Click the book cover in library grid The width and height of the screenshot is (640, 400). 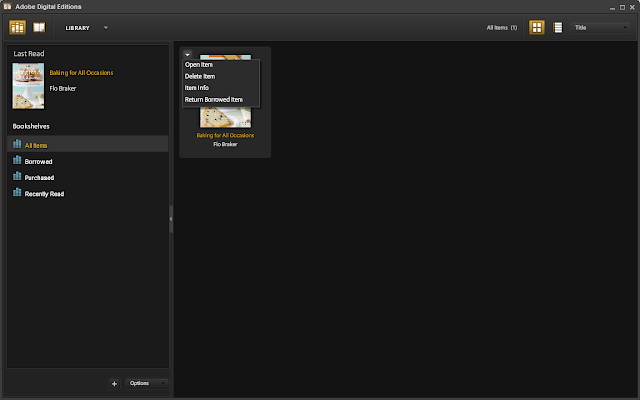click(225, 117)
